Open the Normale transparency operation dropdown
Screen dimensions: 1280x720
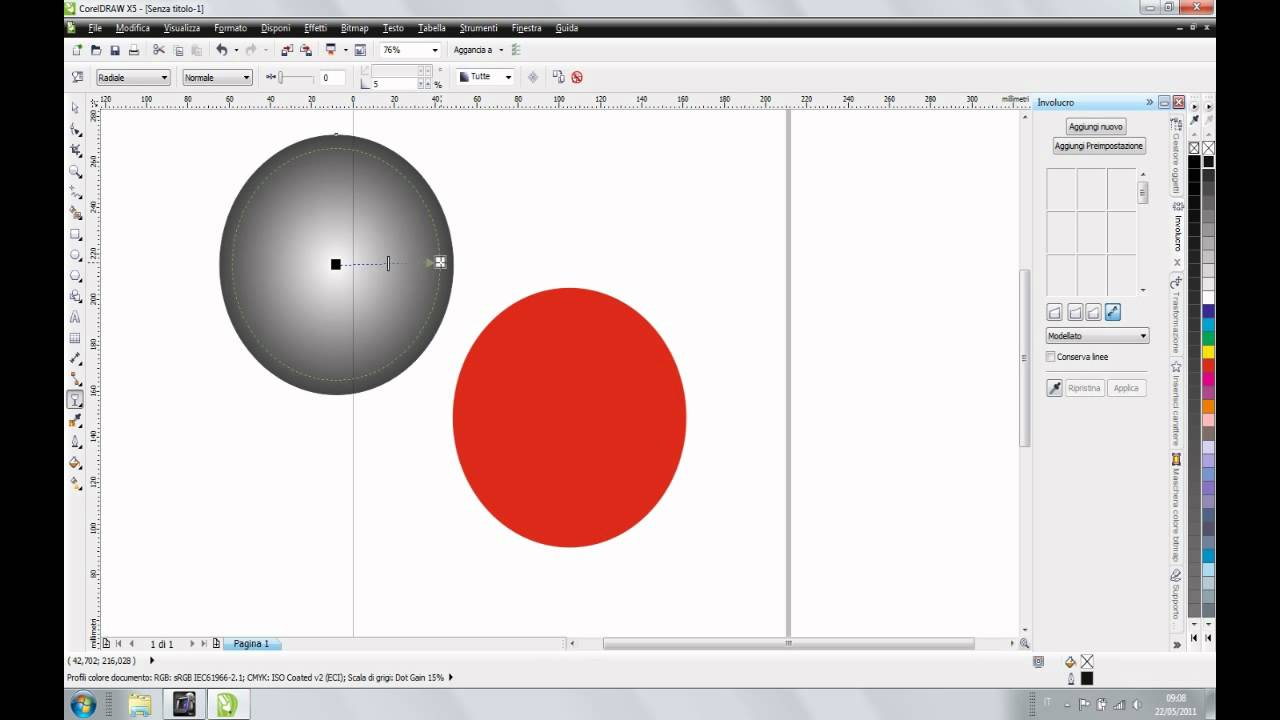pyautogui.click(x=217, y=77)
